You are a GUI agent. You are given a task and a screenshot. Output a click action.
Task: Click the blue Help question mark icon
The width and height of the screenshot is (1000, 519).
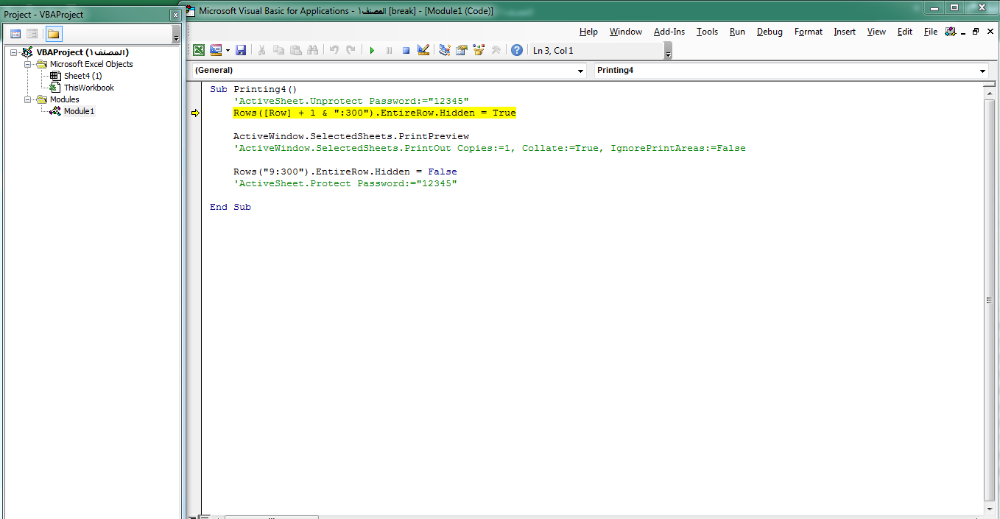[x=517, y=50]
